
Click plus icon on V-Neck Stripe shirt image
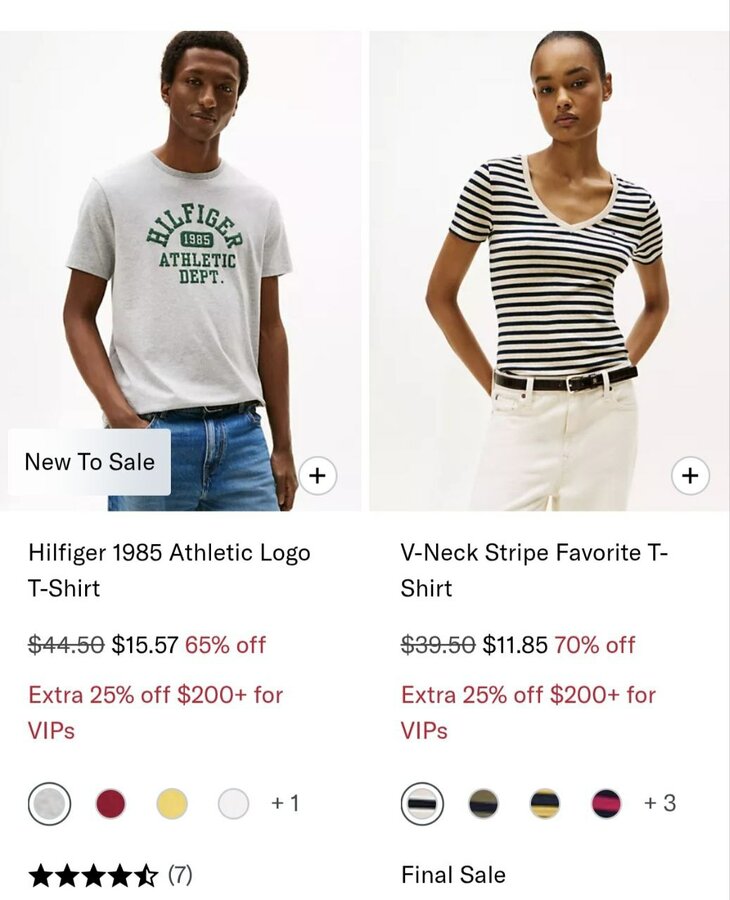[689, 476]
